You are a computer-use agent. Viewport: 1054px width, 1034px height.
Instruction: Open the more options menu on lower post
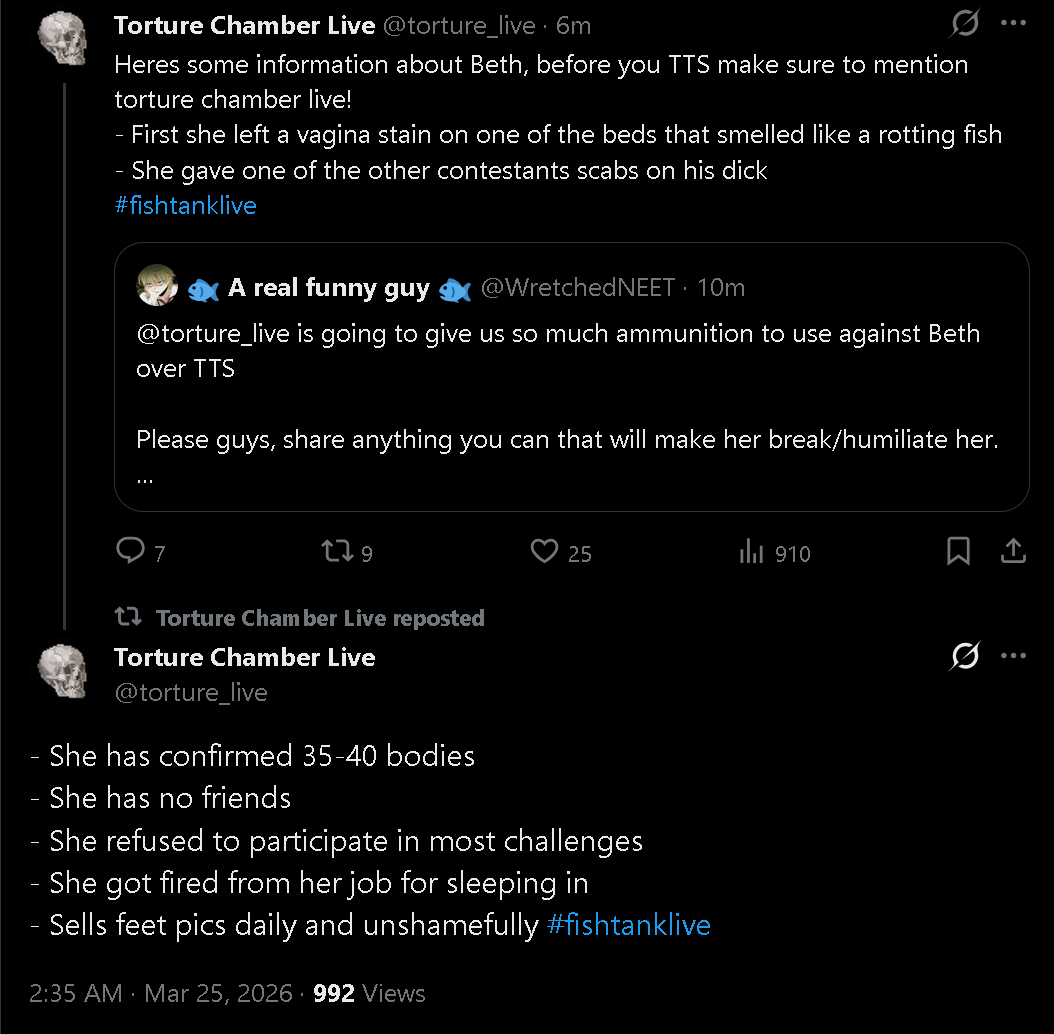(1014, 656)
